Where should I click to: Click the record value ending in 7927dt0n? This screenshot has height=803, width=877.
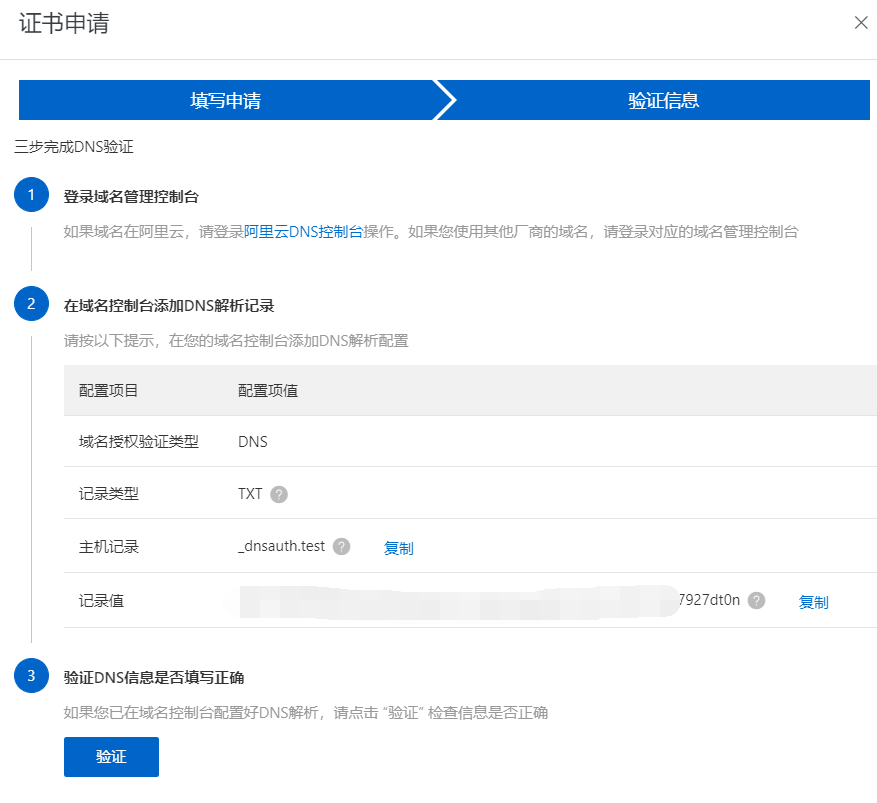point(709,600)
